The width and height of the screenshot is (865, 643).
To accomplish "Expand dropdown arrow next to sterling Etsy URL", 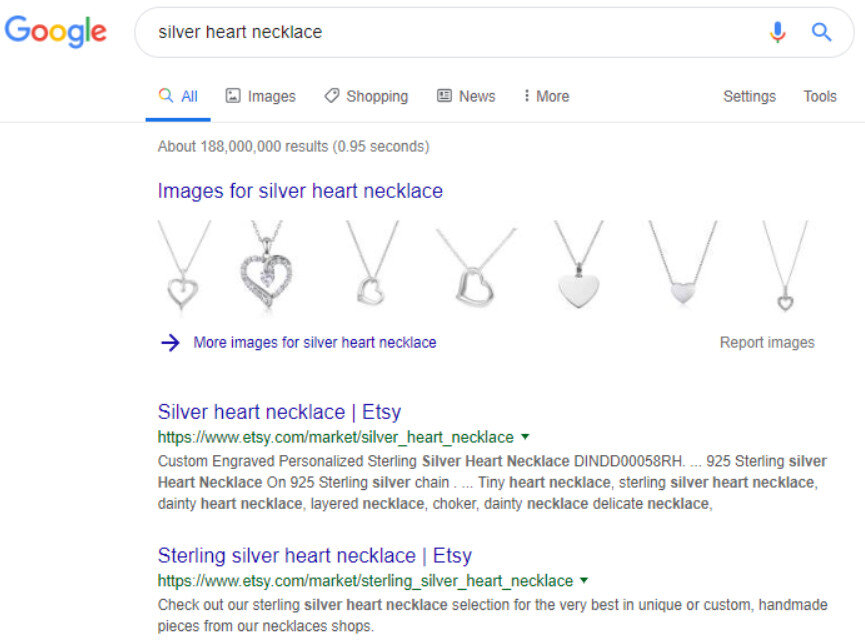I will click(x=584, y=580).
